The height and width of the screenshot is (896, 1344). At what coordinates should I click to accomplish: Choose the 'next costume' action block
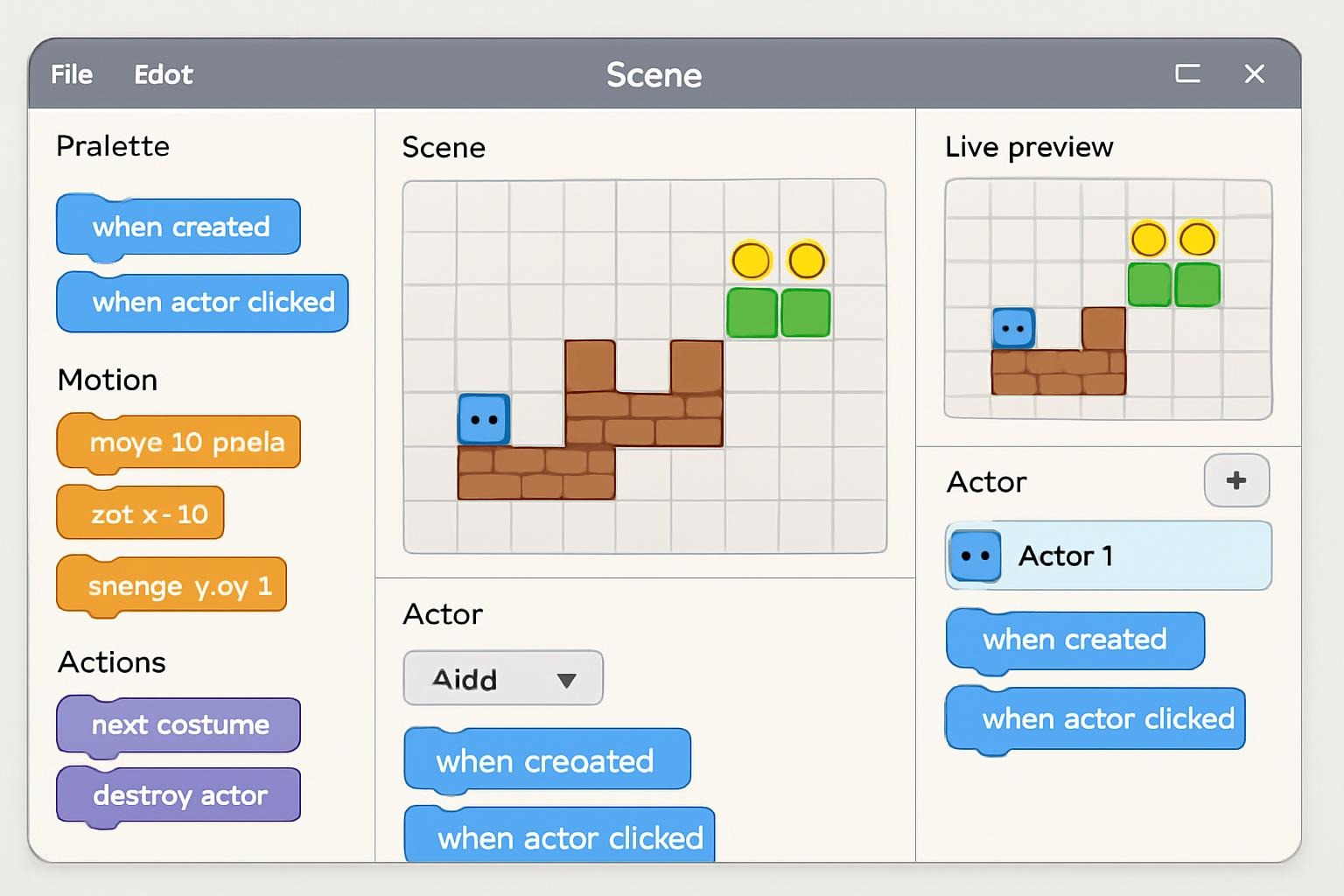[x=179, y=724]
